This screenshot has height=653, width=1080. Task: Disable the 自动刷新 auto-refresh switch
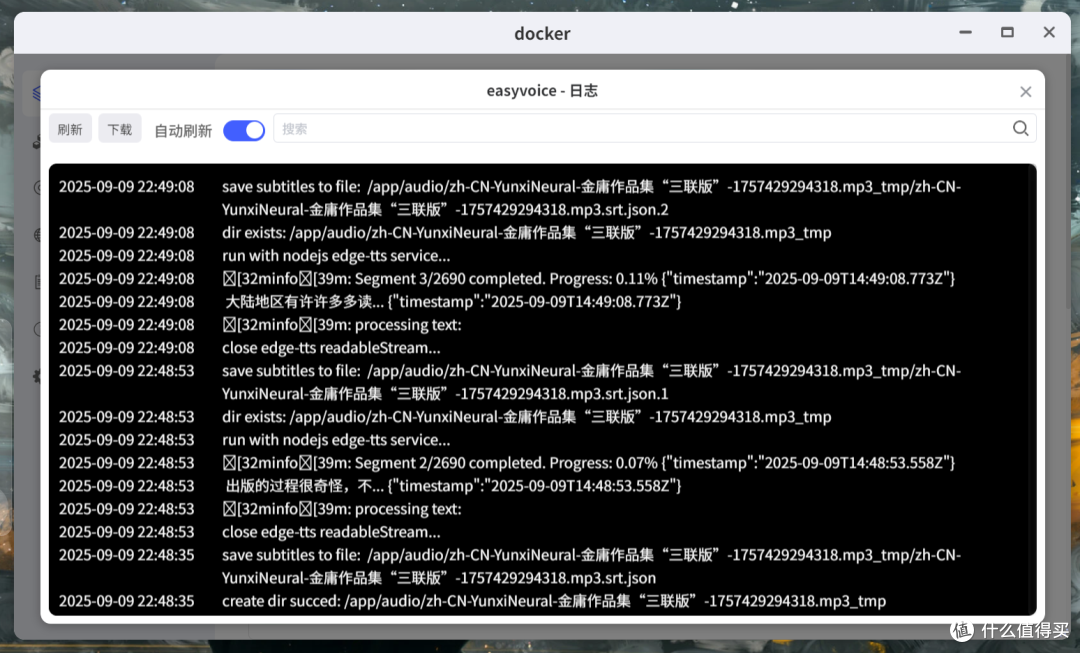[244, 130]
